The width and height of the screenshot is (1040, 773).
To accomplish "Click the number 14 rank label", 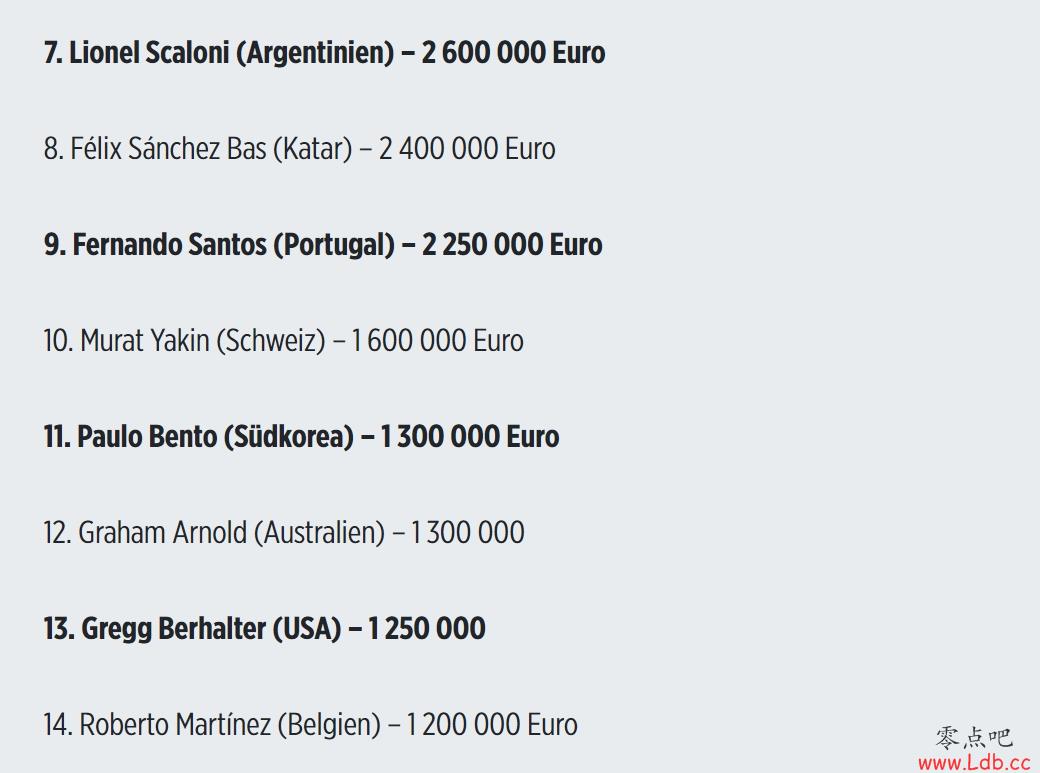I will click(x=58, y=725).
